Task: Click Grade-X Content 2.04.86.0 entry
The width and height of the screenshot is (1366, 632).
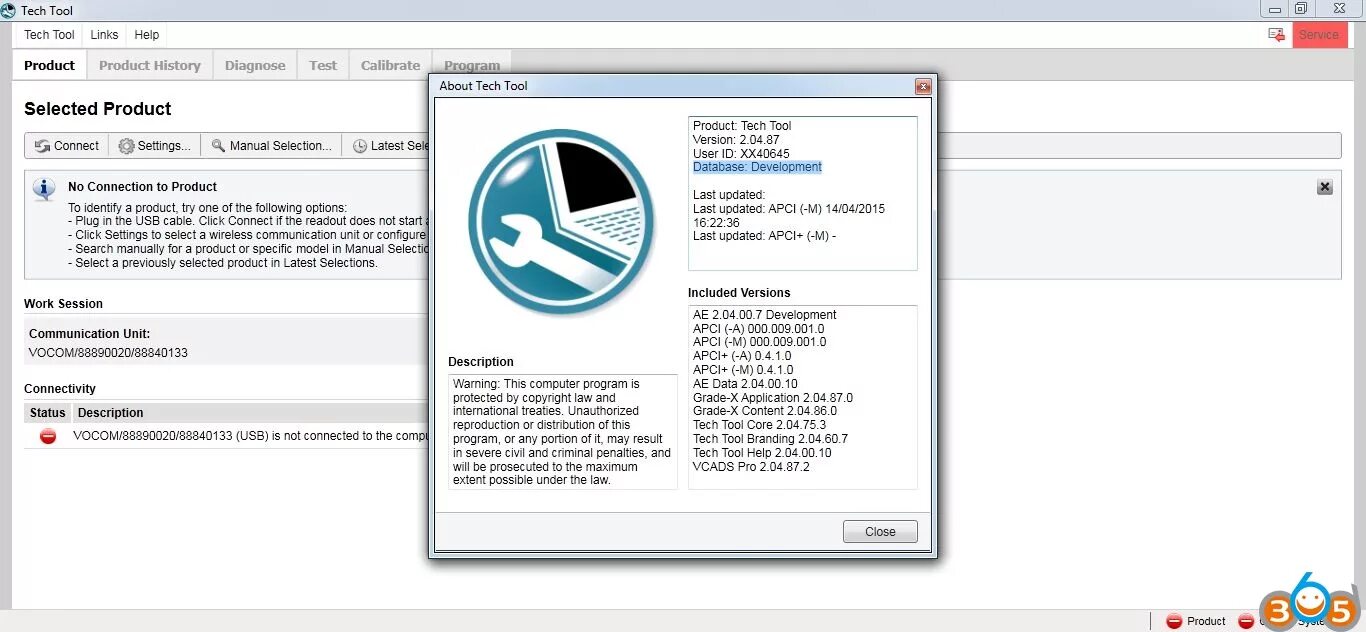Action: [765, 411]
